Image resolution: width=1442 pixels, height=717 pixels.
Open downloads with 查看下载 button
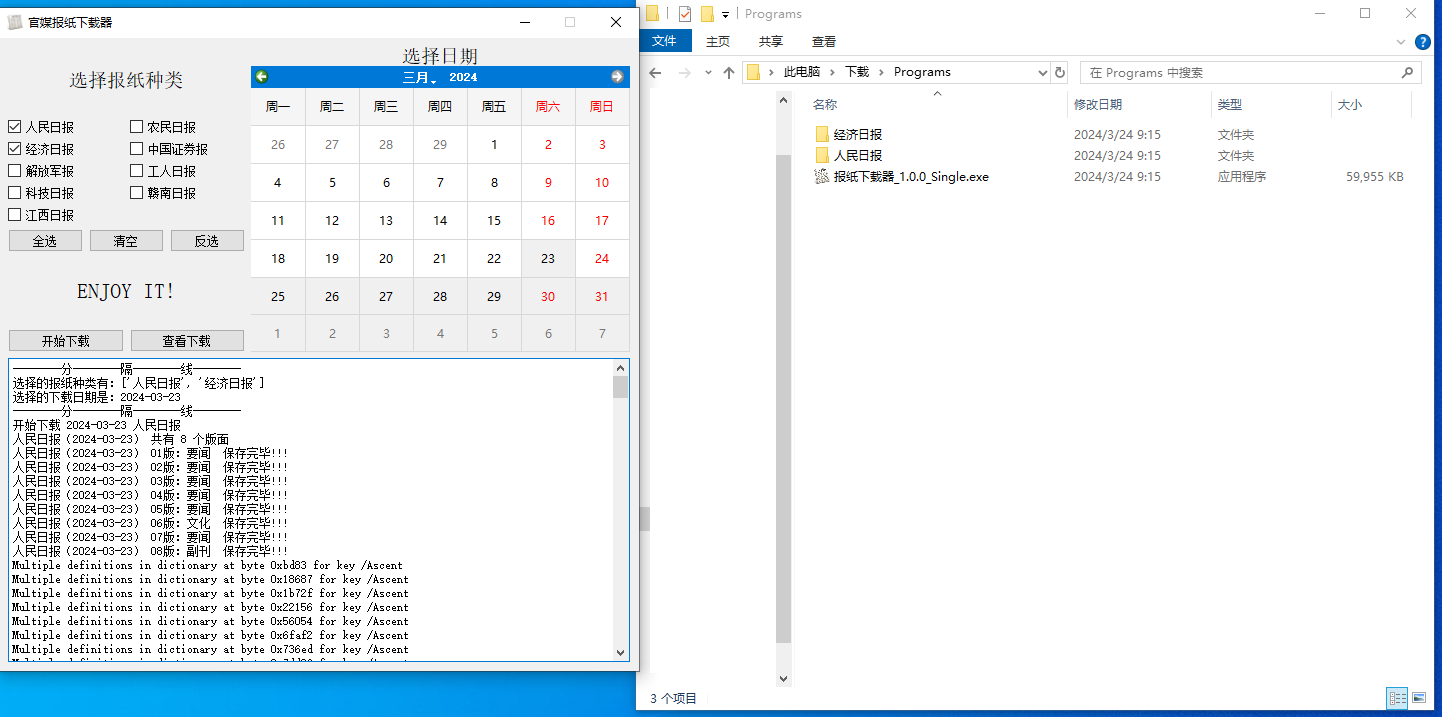click(x=187, y=340)
